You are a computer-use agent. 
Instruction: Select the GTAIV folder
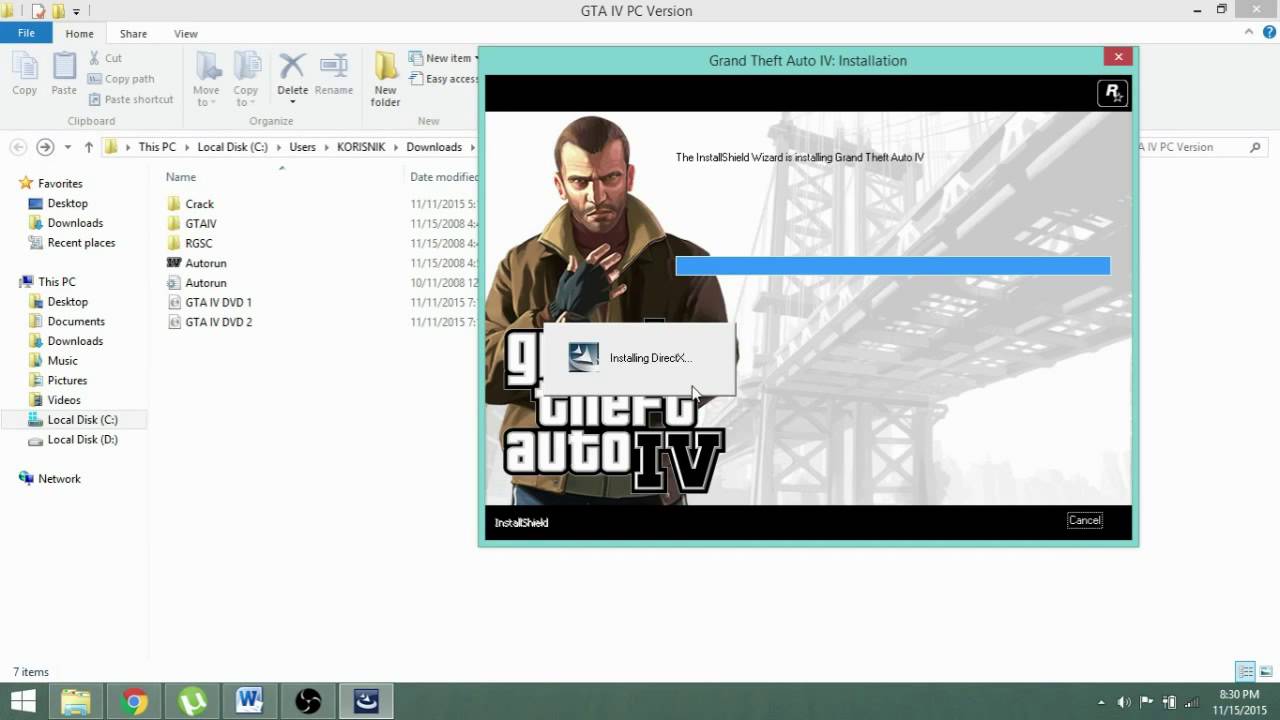201,224
